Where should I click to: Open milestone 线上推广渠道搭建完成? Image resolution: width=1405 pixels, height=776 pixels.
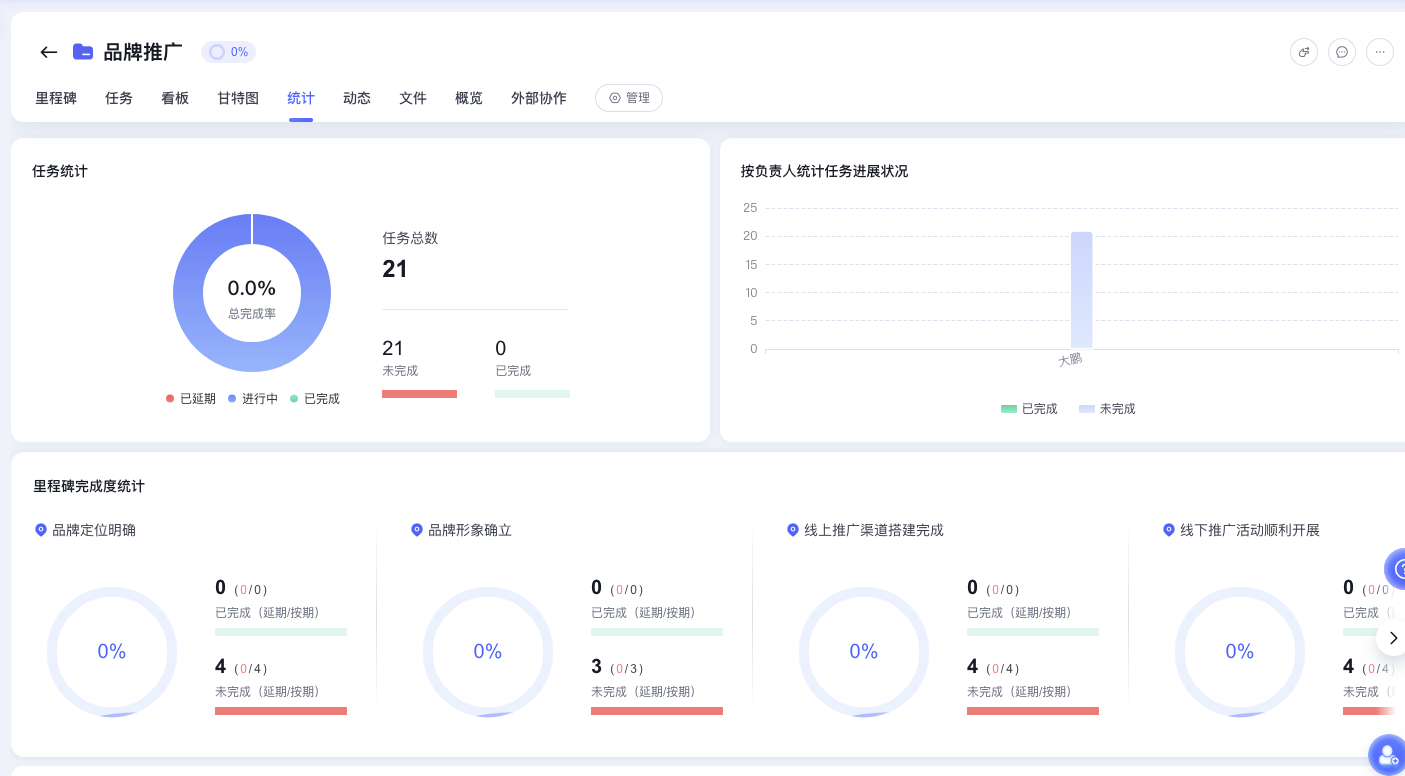point(874,530)
